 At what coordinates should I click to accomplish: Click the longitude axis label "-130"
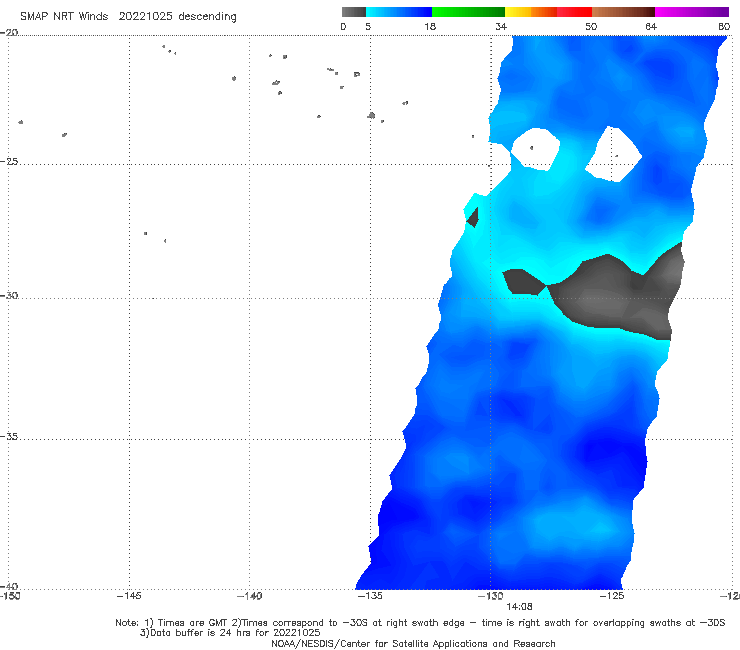[491, 596]
